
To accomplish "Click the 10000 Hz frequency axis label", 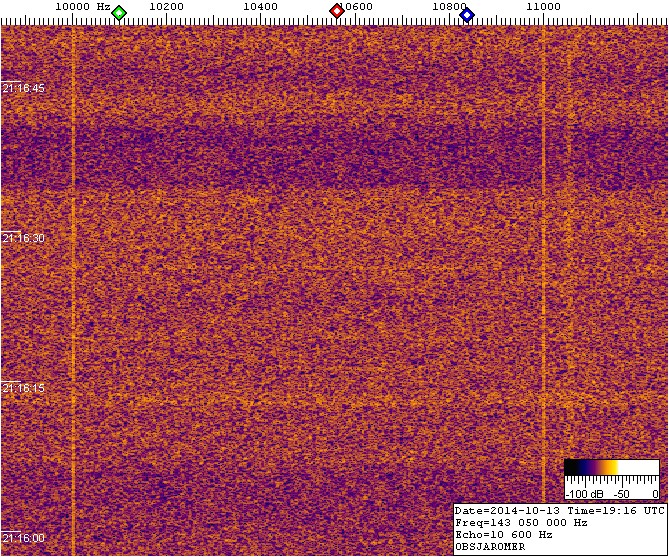I will pyautogui.click(x=82, y=7).
